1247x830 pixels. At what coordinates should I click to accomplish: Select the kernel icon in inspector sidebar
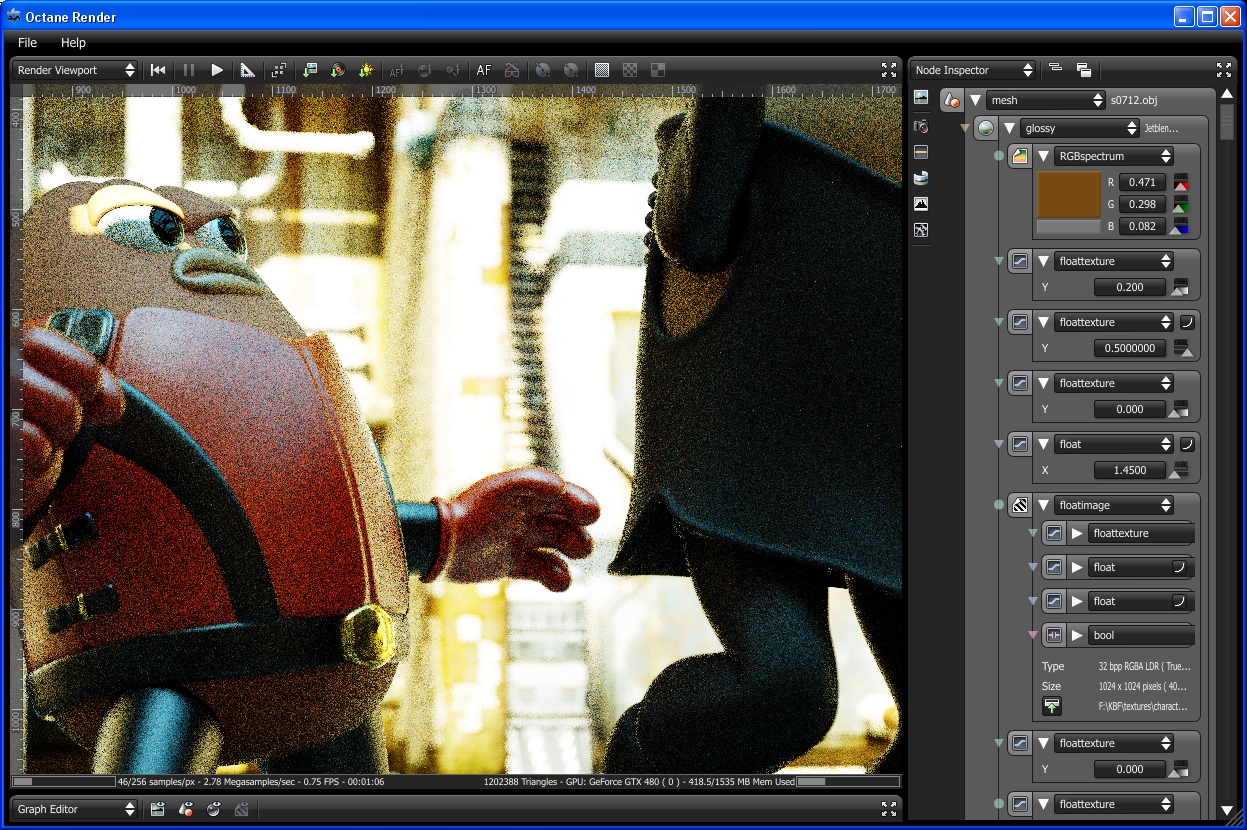coord(921,230)
